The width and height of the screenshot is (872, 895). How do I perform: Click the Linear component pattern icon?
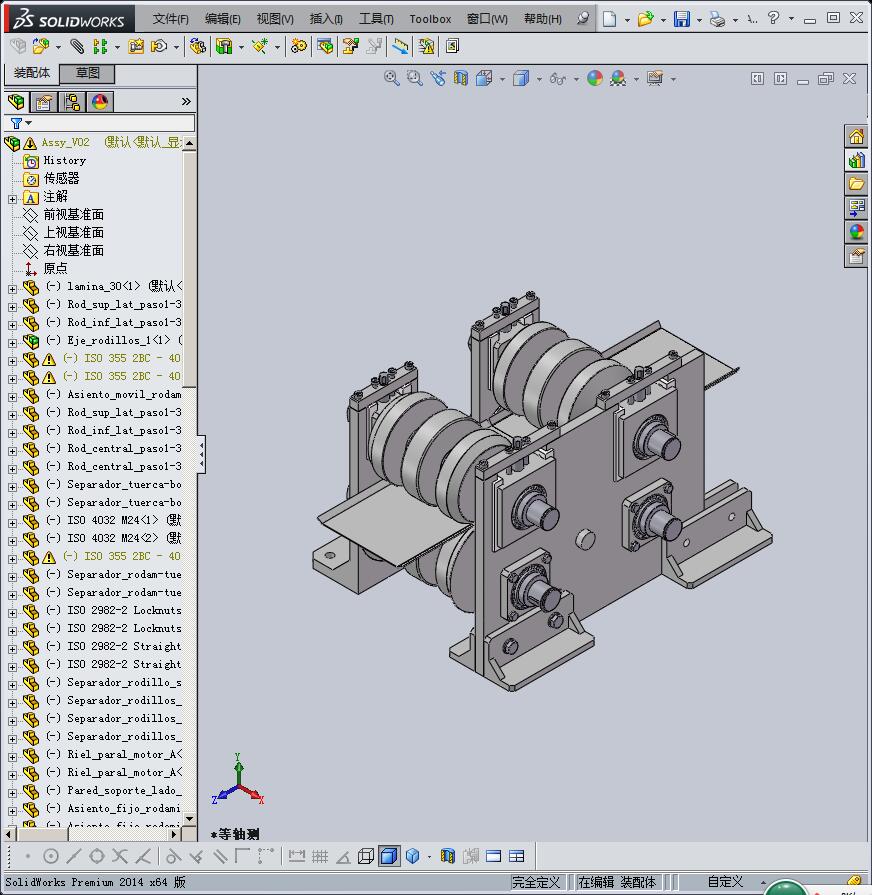click(100, 46)
